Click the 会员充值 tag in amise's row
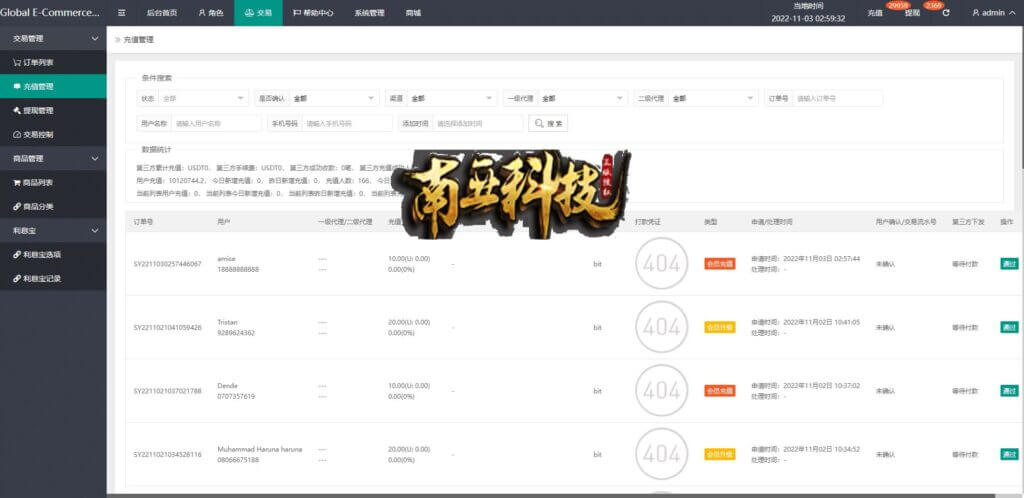 [x=720, y=264]
